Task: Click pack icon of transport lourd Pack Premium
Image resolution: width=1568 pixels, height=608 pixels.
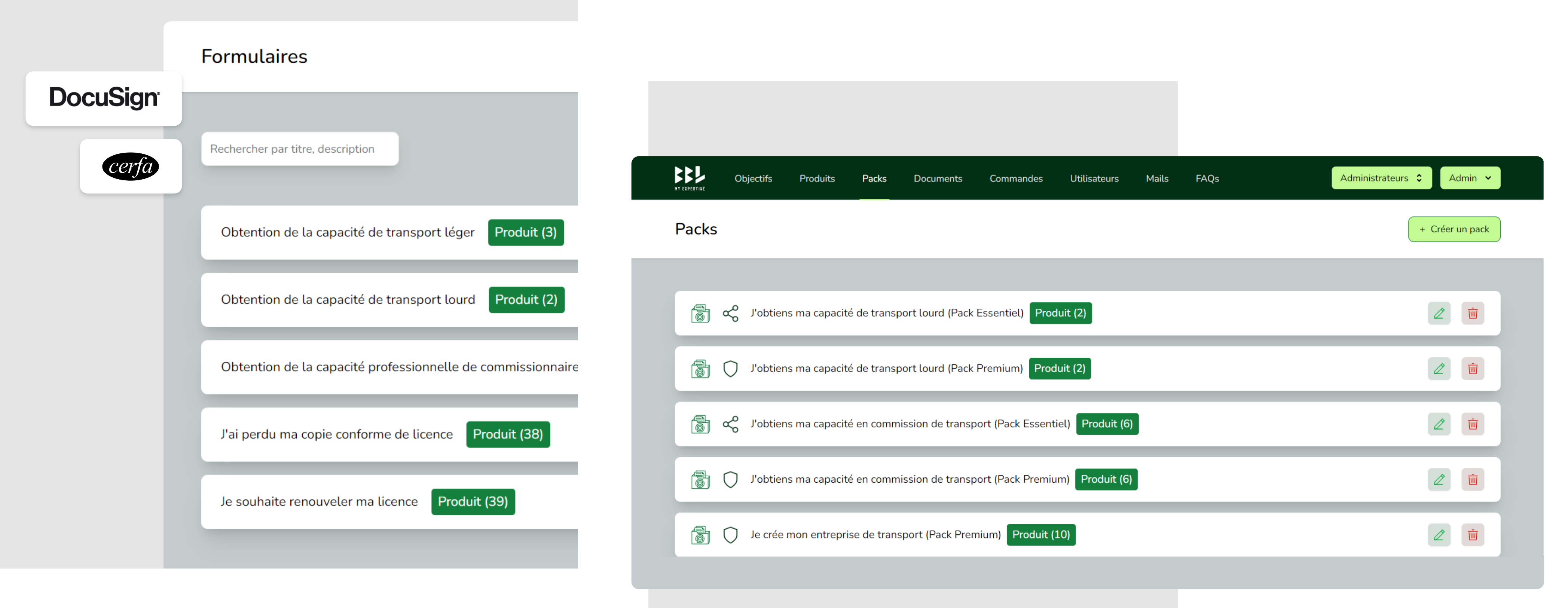Action: tap(700, 369)
